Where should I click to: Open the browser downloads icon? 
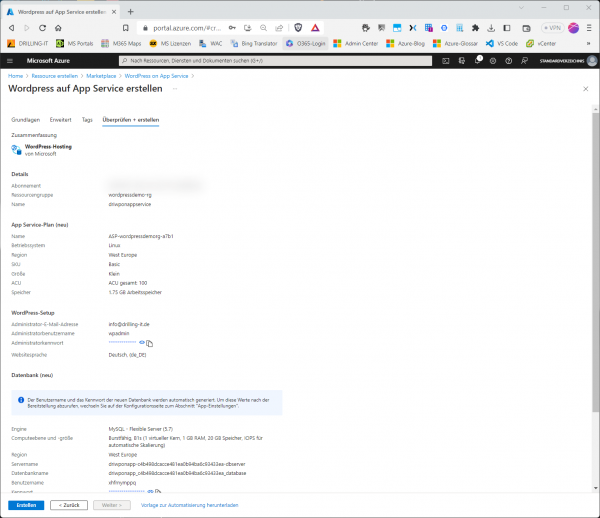(x=491, y=28)
